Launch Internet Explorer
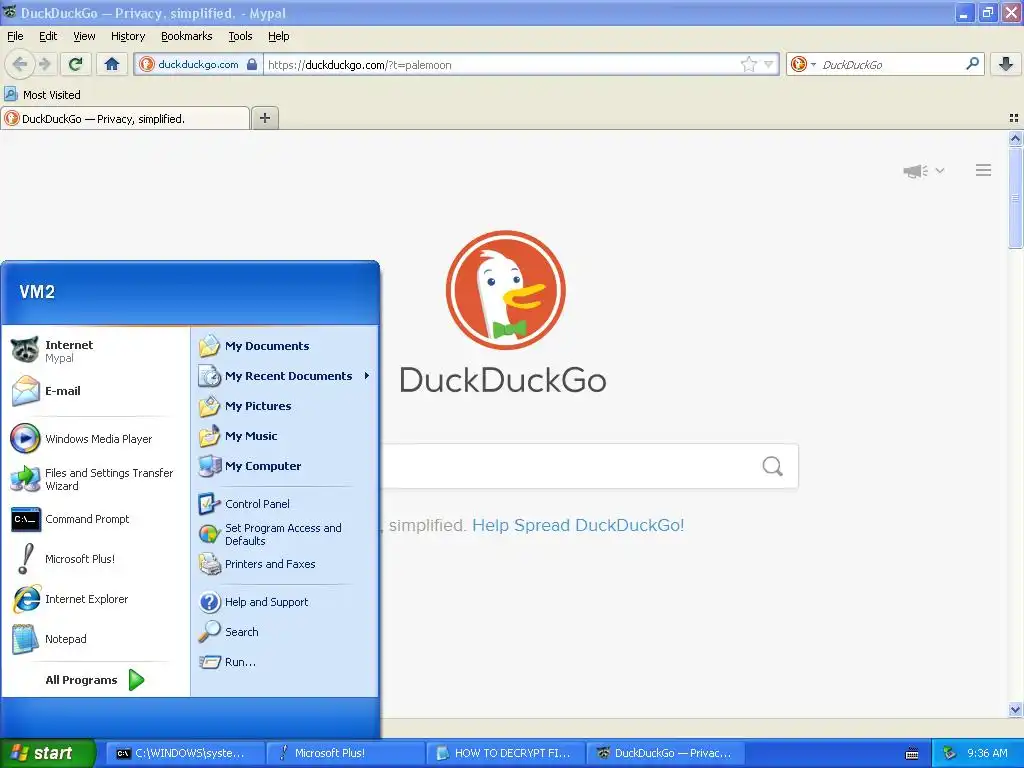 pyautogui.click(x=95, y=599)
